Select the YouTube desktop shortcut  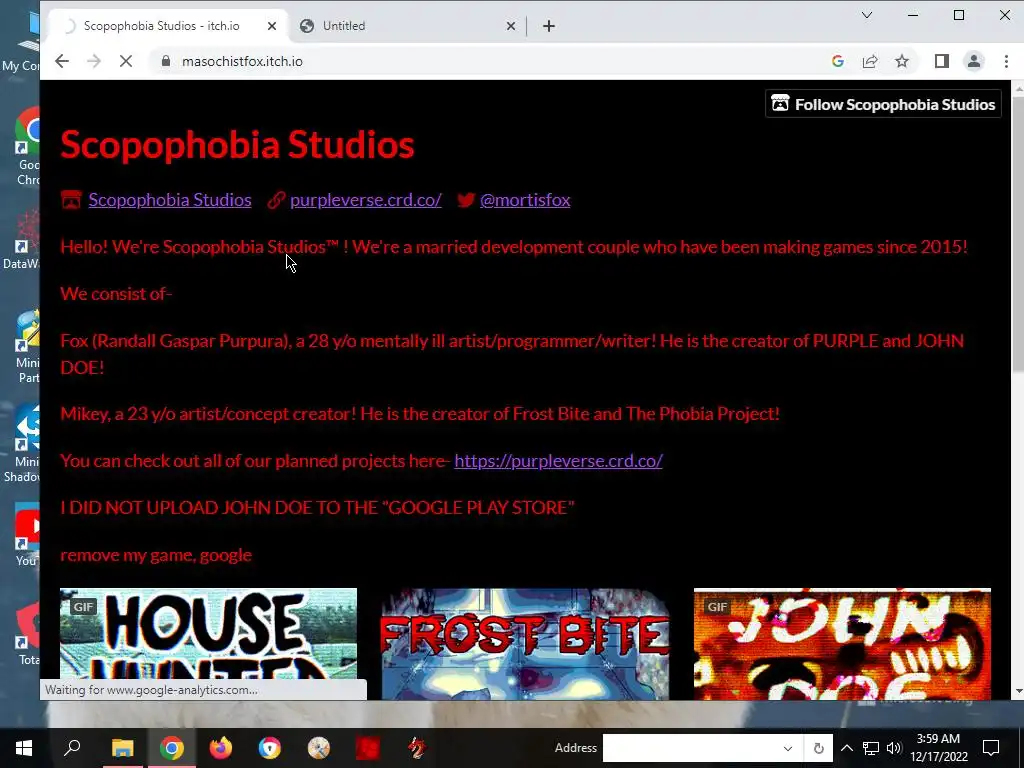pos(26,534)
